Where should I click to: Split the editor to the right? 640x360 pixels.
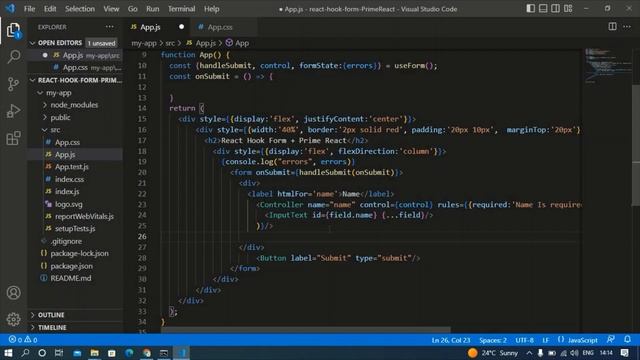click(612, 27)
